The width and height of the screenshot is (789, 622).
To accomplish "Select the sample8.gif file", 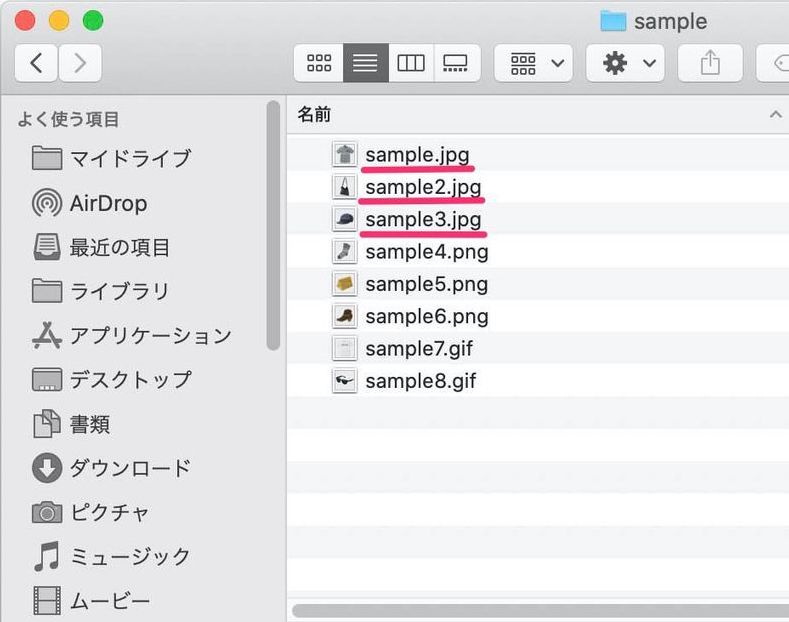I will click(x=421, y=381).
